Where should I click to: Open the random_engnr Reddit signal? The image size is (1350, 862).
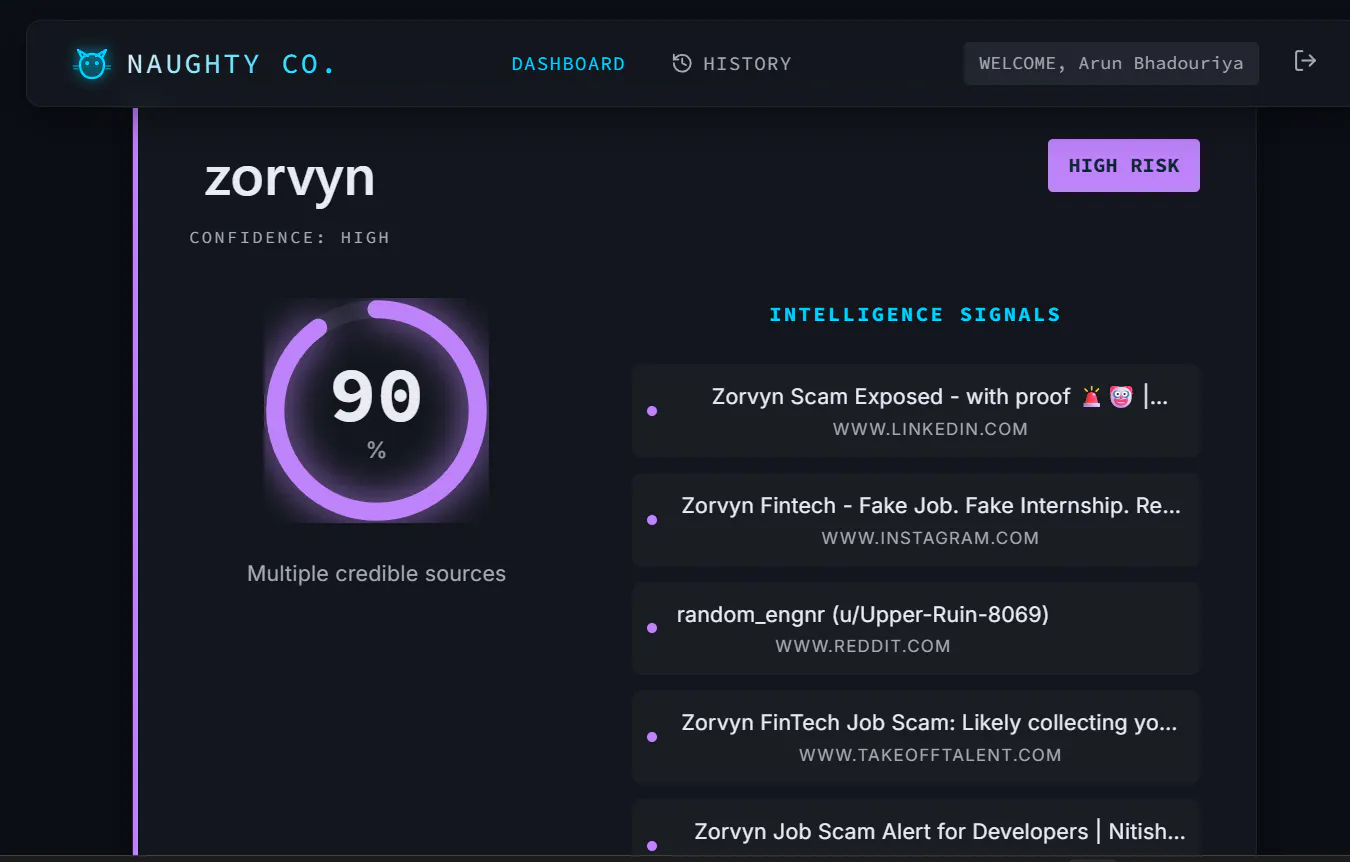pyautogui.click(x=916, y=628)
